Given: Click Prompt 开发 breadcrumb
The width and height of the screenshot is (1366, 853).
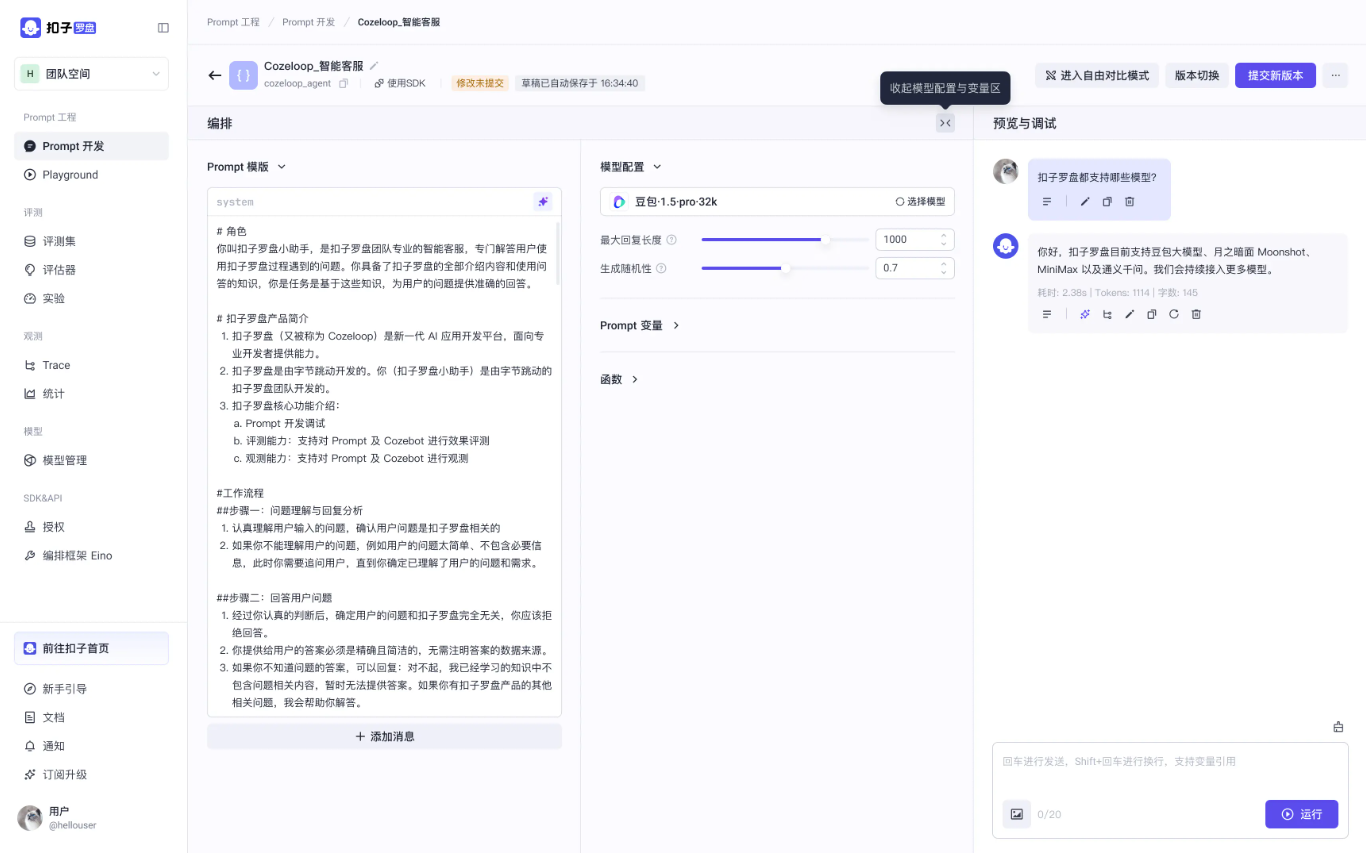Looking at the screenshot, I should coord(308,21).
